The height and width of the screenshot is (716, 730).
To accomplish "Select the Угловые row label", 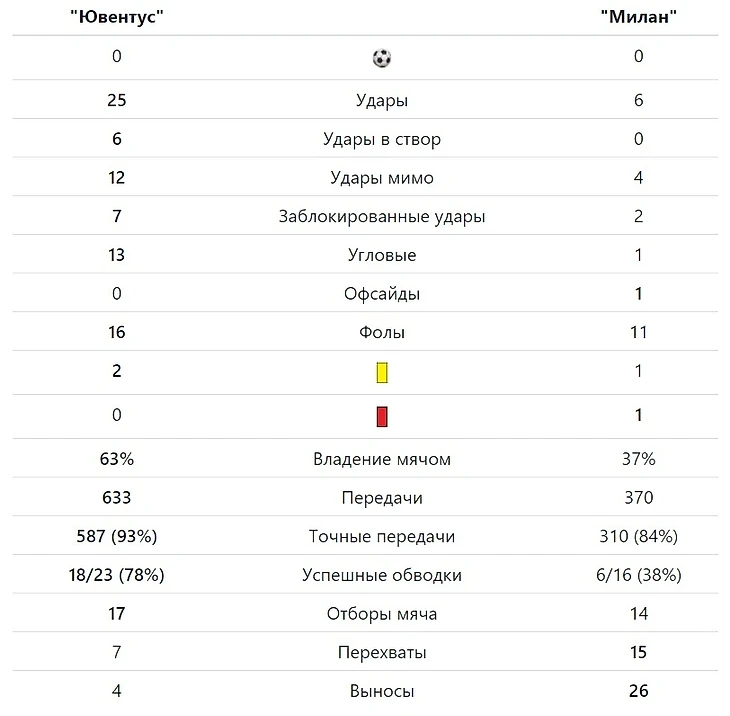I will (x=381, y=255).
